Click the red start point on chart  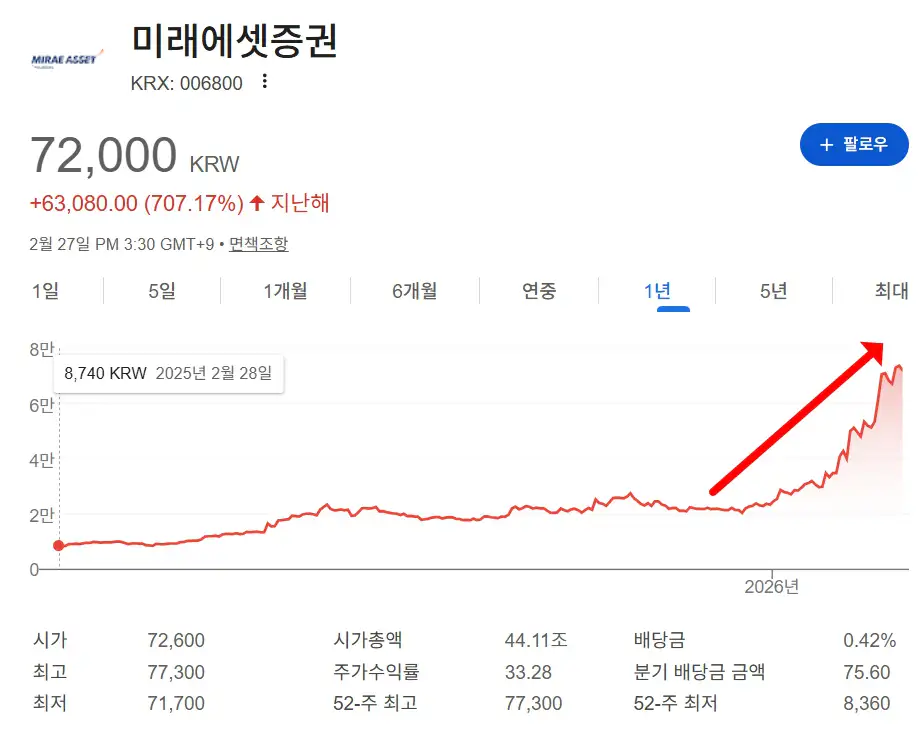pos(58,545)
